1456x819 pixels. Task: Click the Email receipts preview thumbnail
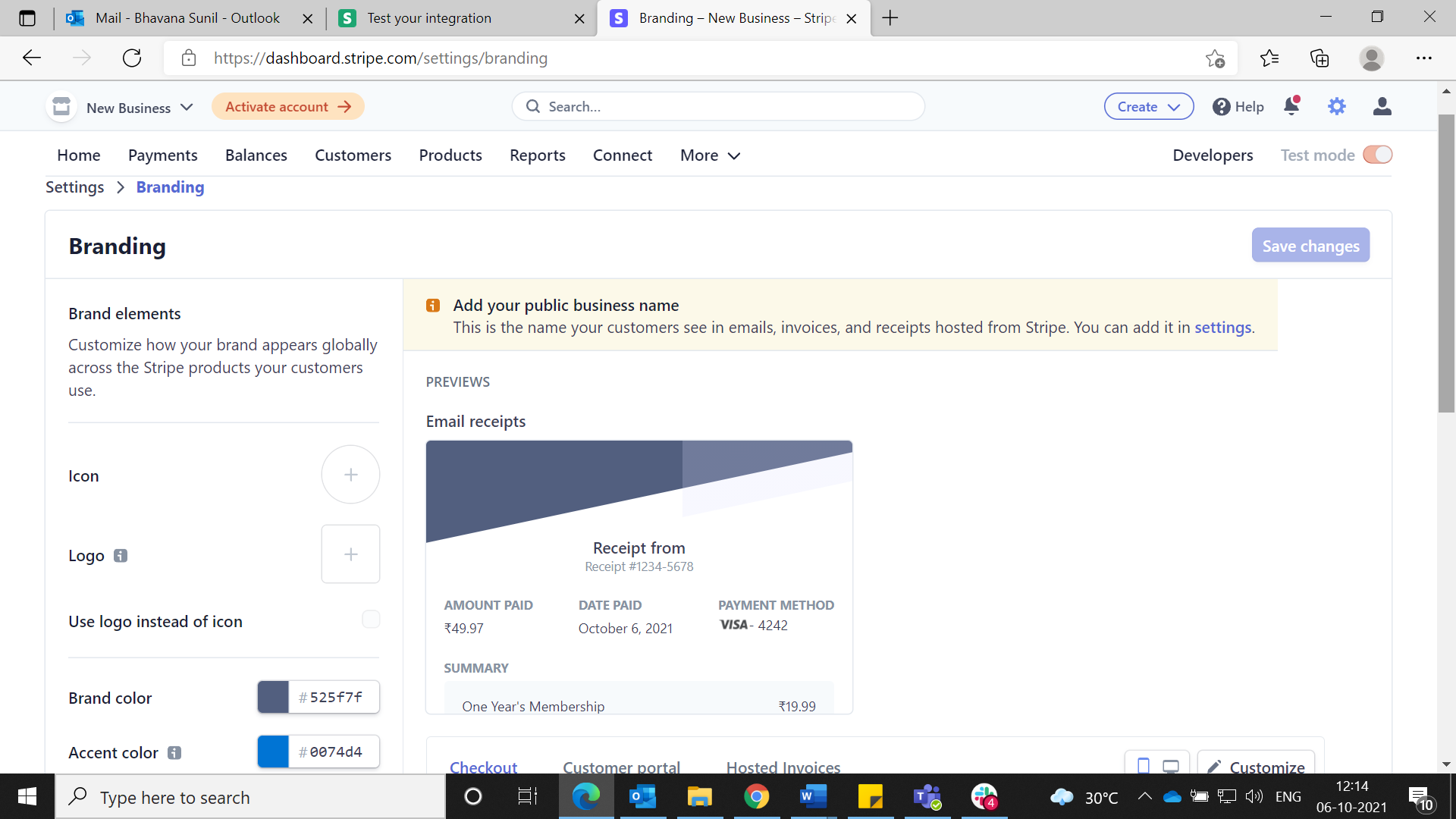[x=639, y=577]
